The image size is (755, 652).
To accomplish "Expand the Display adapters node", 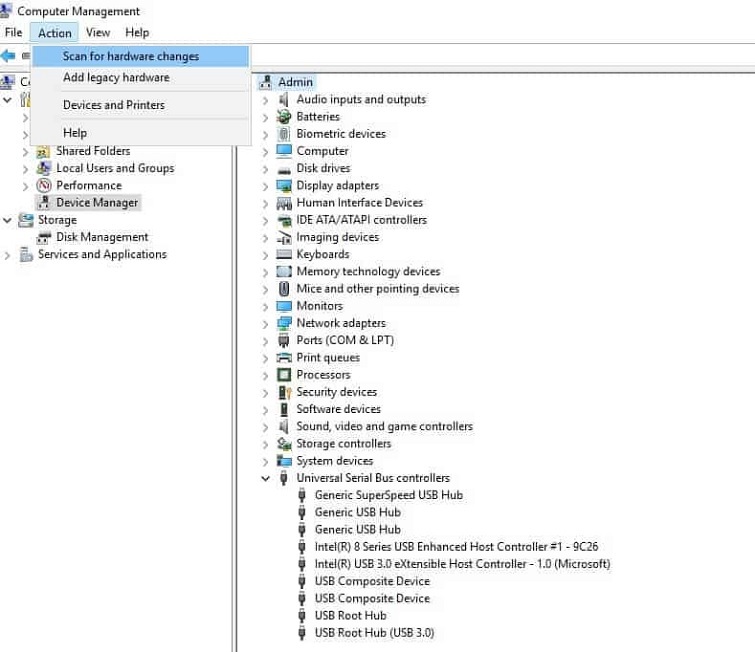I will click(x=265, y=186).
